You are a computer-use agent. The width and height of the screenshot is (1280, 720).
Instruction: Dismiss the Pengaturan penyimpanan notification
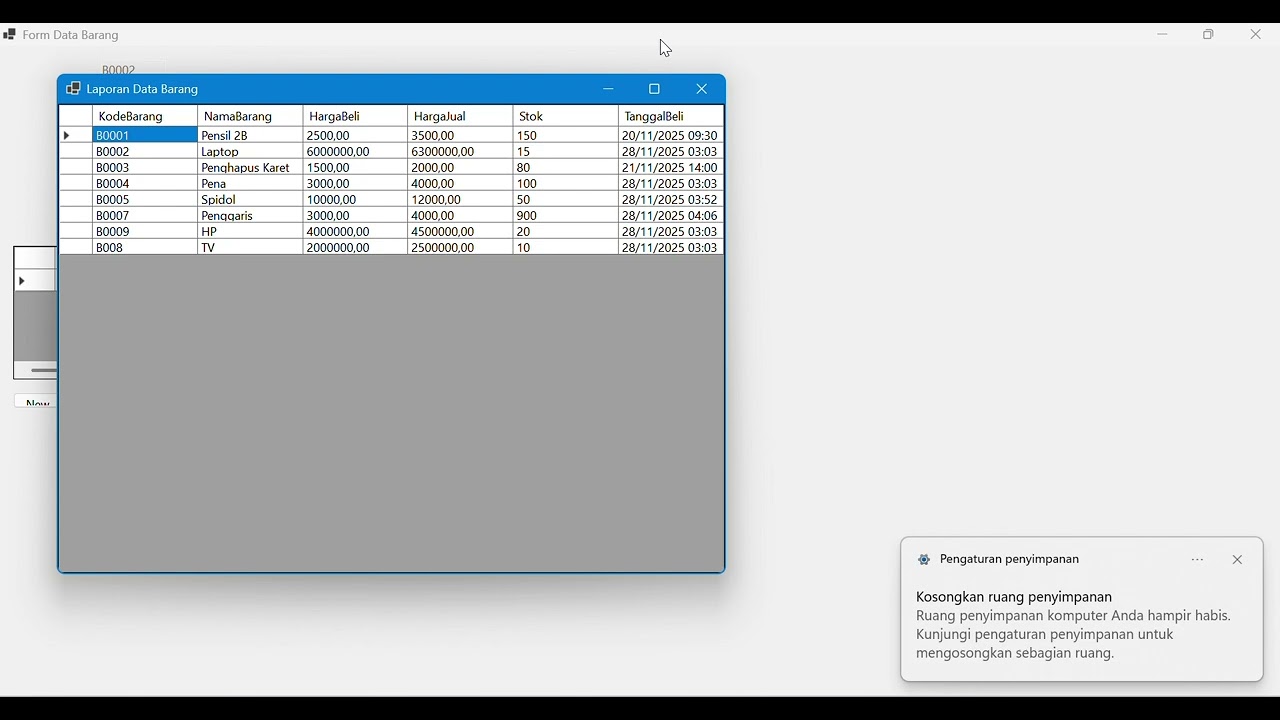tap(1238, 560)
